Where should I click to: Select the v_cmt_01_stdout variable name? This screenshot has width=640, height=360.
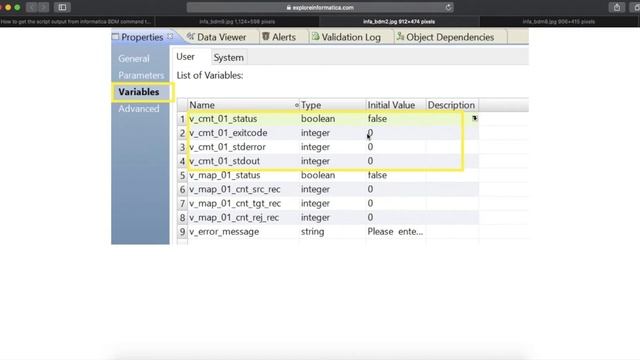(x=224, y=161)
